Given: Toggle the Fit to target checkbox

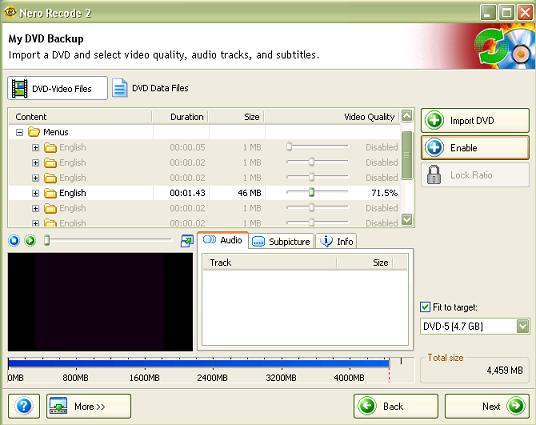Looking at the screenshot, I should point(425,307).
